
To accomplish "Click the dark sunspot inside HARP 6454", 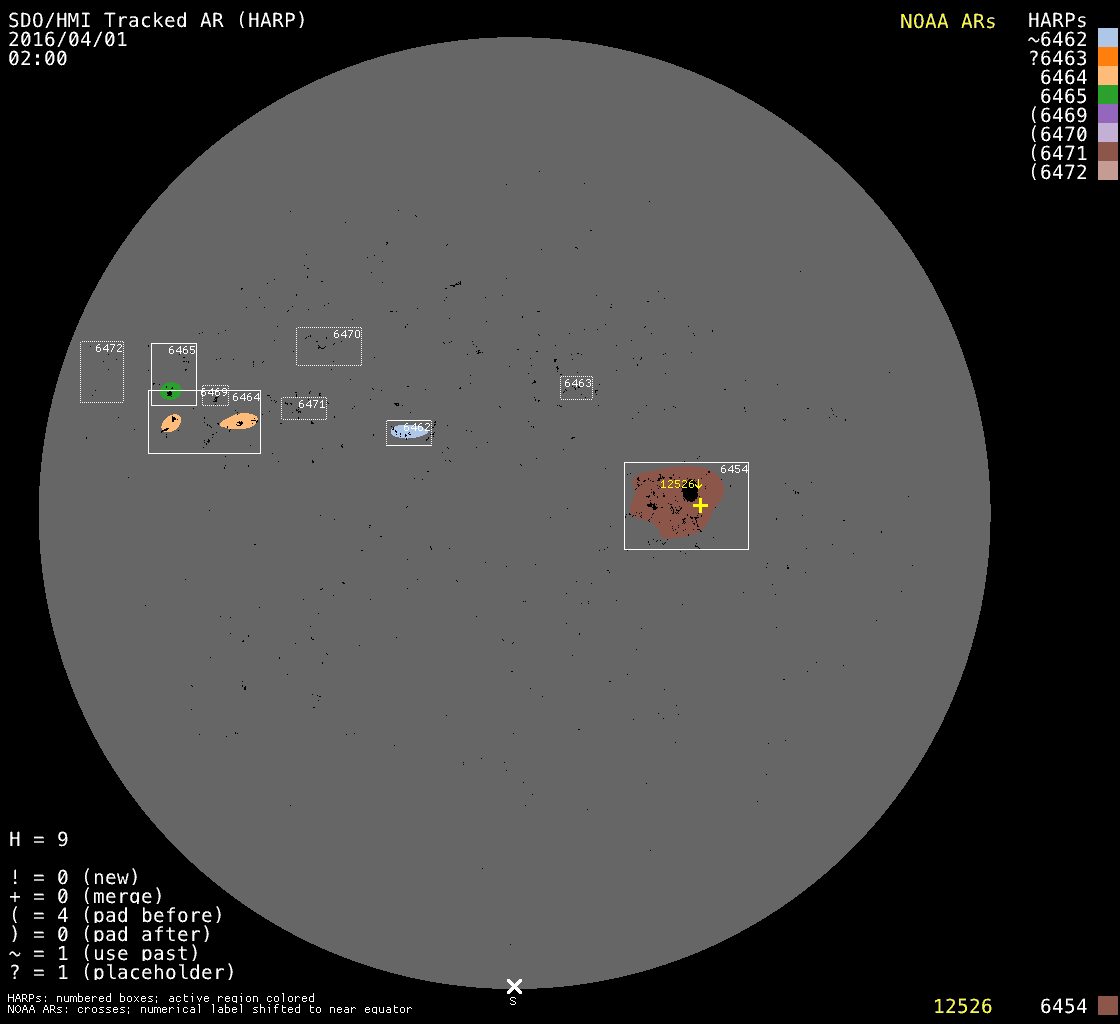I will pos(689,493).
